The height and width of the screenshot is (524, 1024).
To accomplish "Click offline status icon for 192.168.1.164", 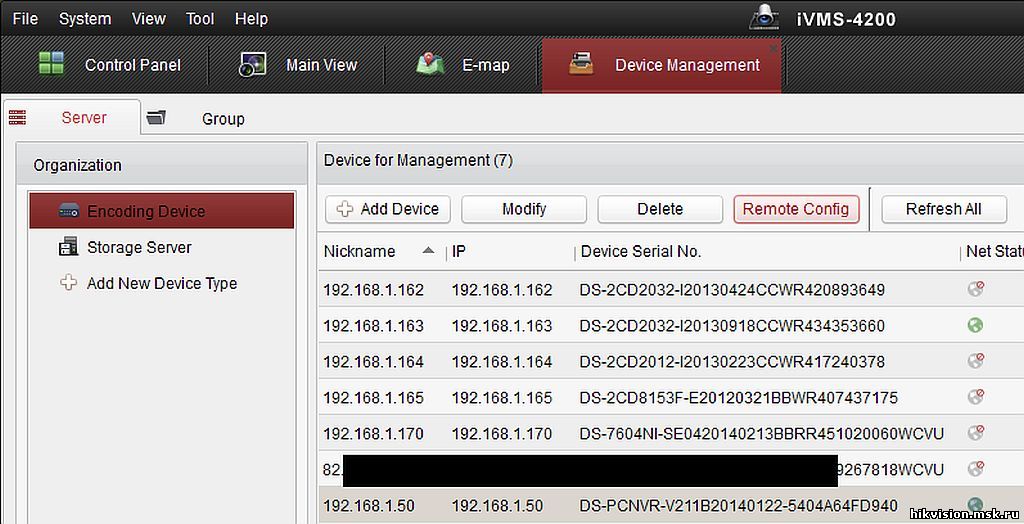I will [x=976, y=360].
